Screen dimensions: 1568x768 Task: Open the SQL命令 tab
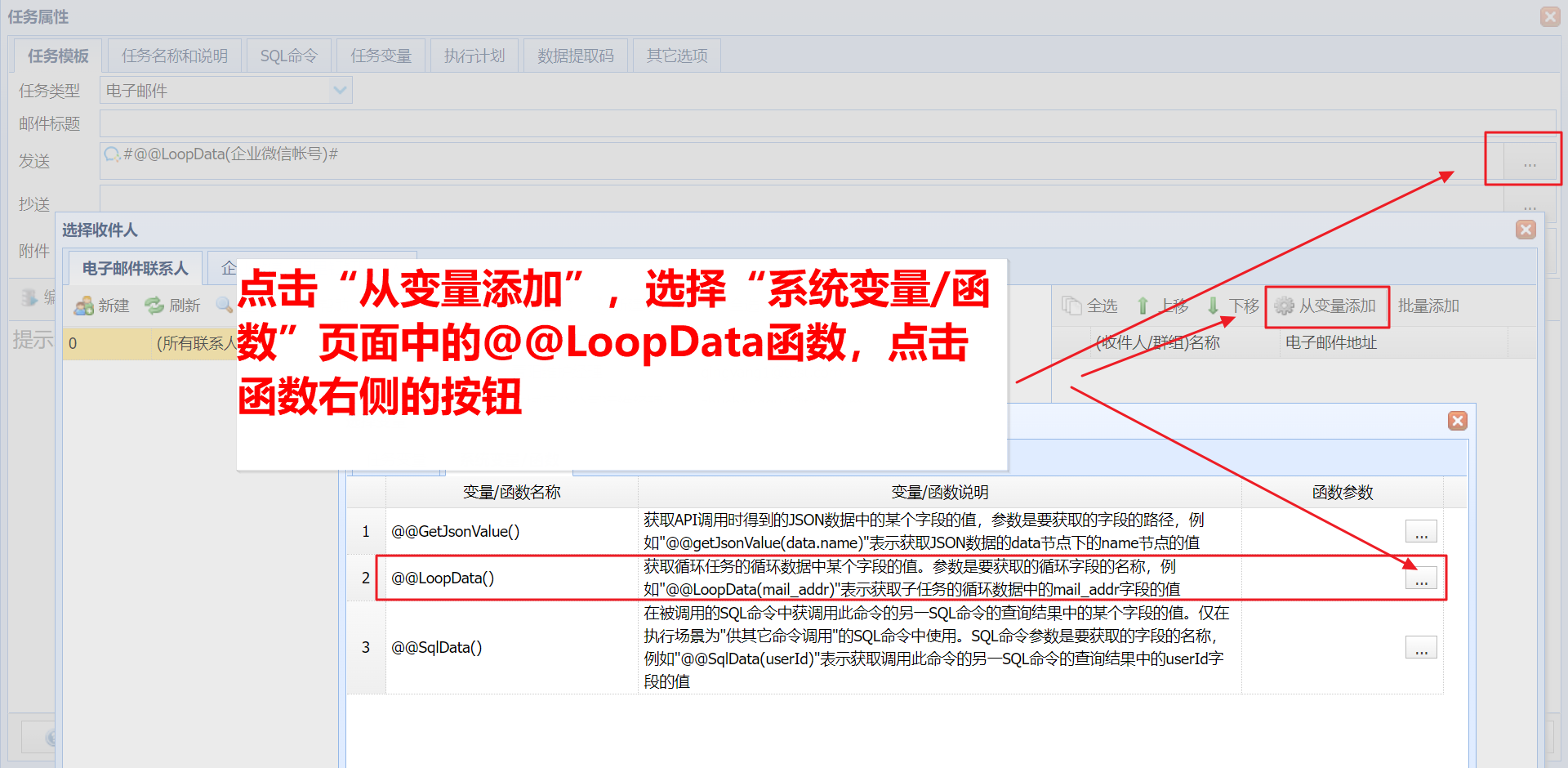[x=289, y=56]
